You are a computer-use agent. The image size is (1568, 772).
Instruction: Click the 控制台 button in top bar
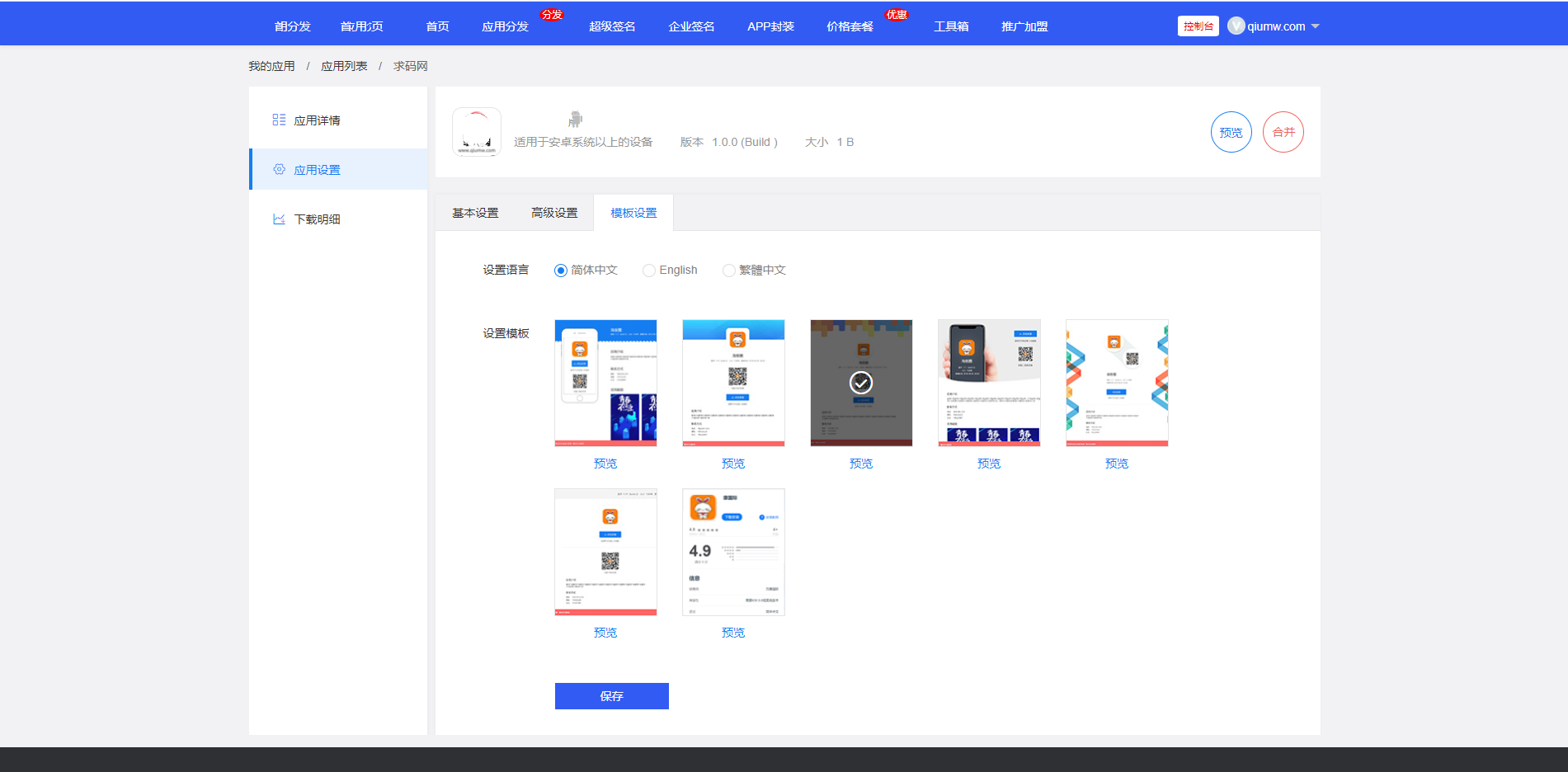pos(1198,26)
